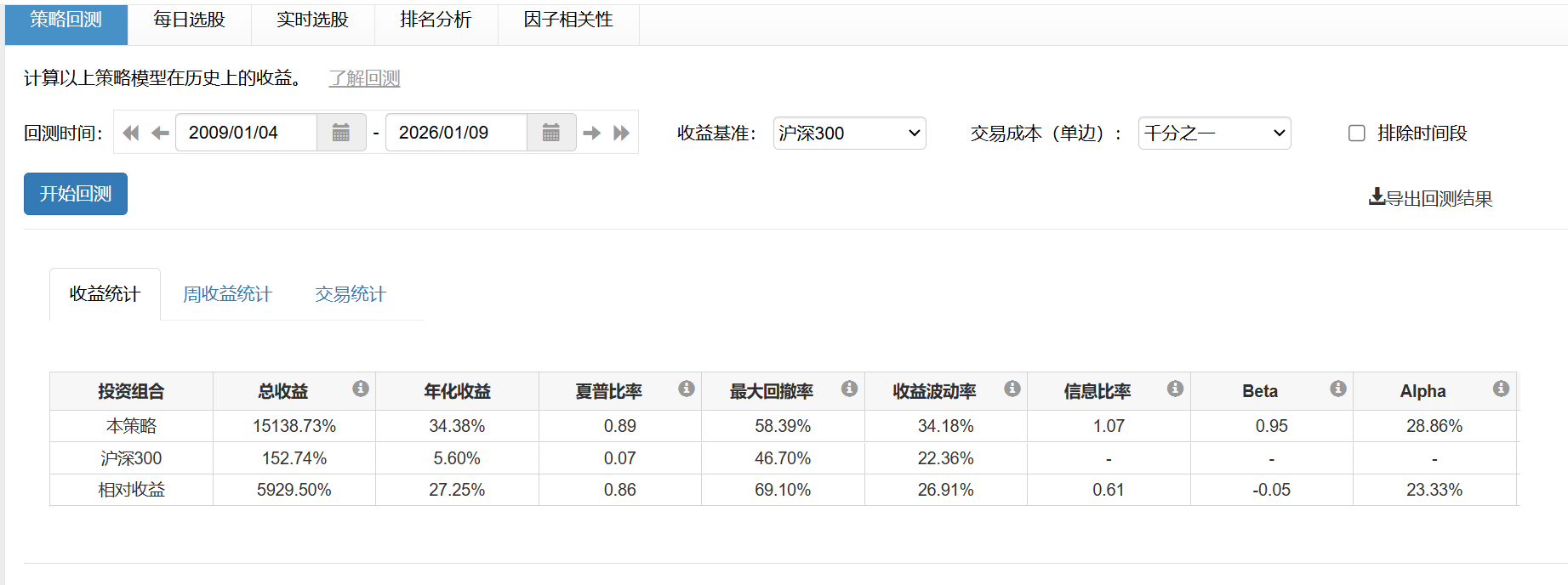
Task: Open the 周收益统计 tab
Action: [x=227, y=294]
